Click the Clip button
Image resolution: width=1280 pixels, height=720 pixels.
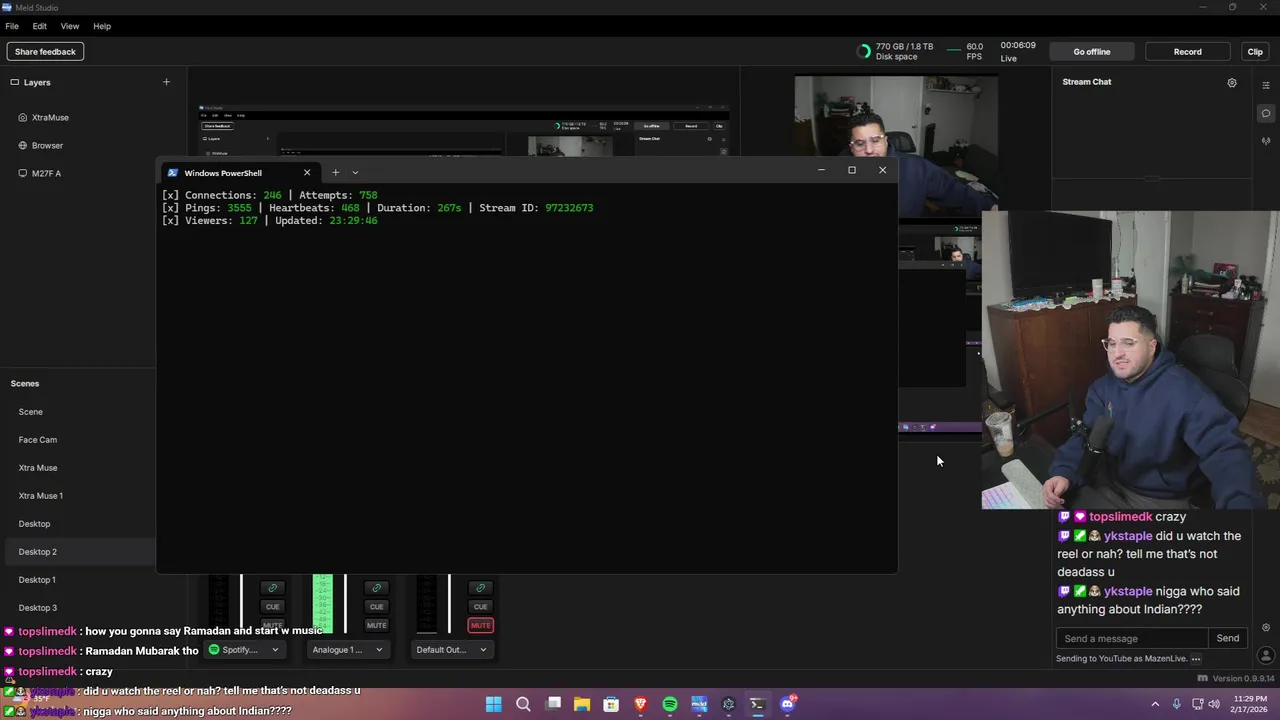tap(1255, 52)
